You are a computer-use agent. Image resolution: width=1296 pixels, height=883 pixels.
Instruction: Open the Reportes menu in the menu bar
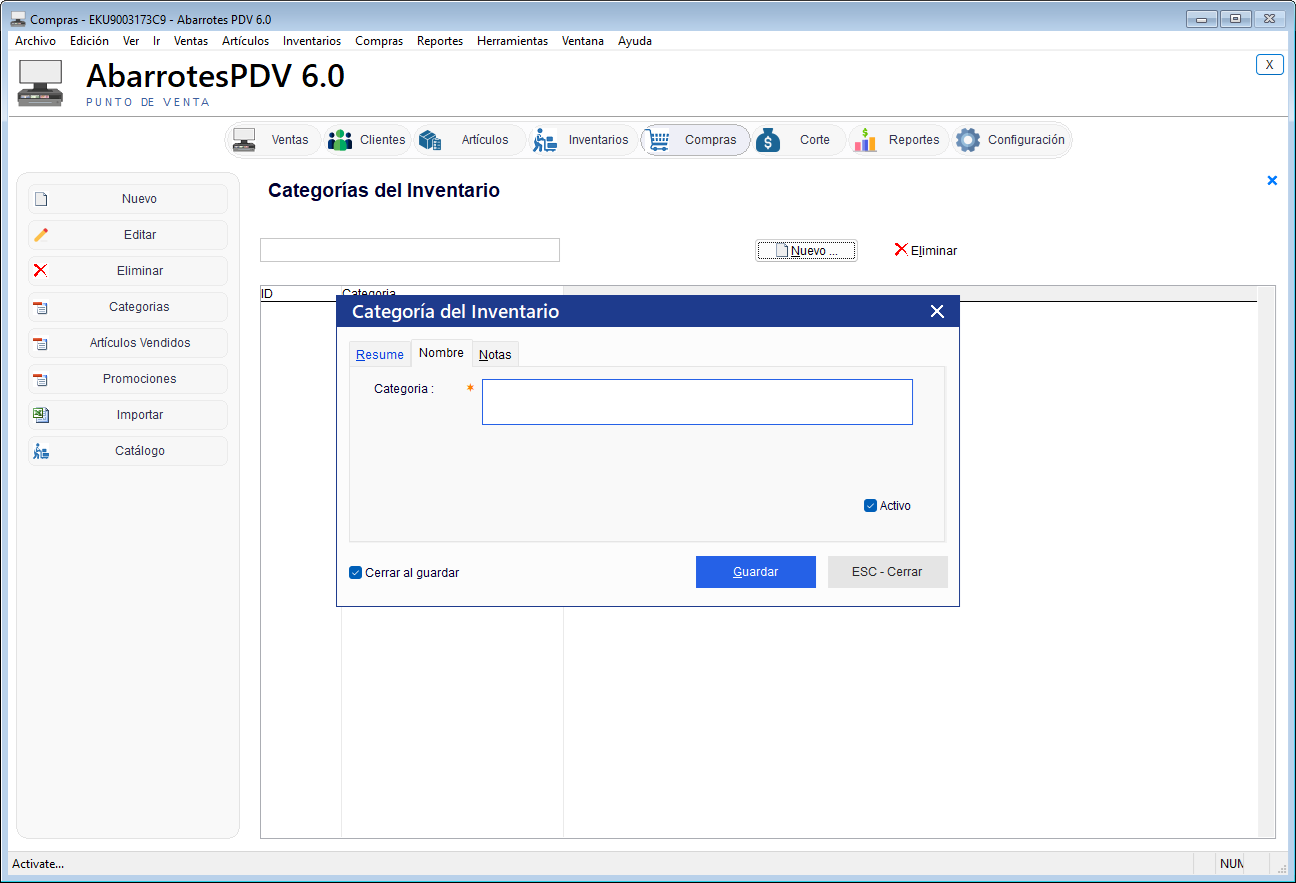(x=440, y=41)
